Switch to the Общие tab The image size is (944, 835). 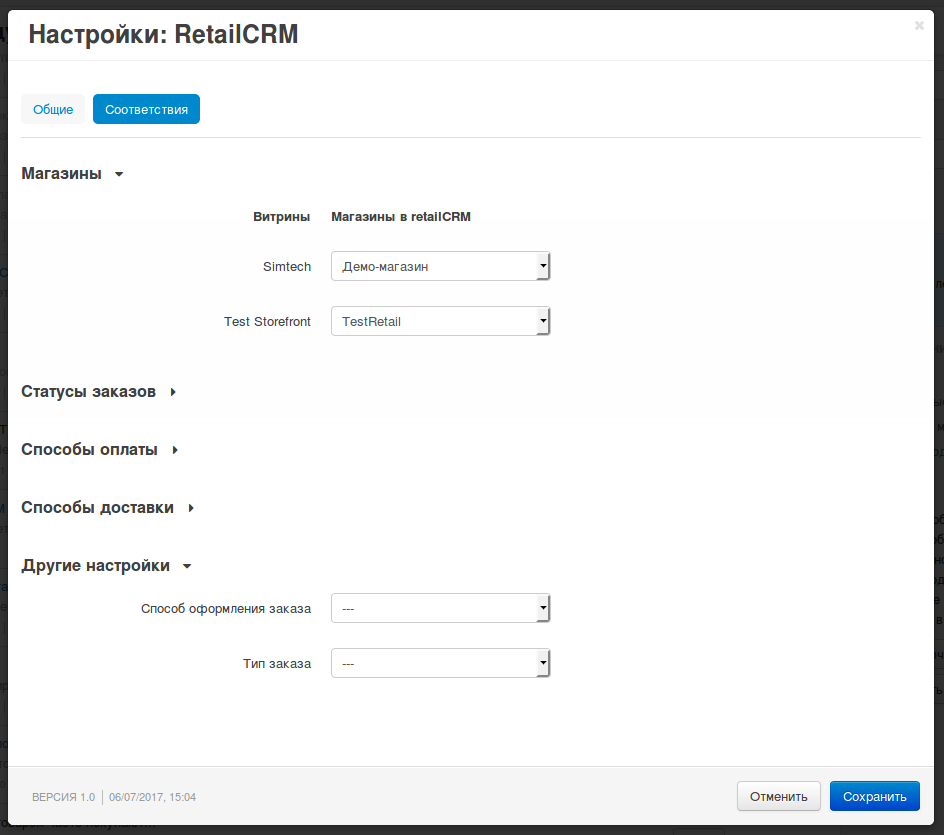pos(53,109)
